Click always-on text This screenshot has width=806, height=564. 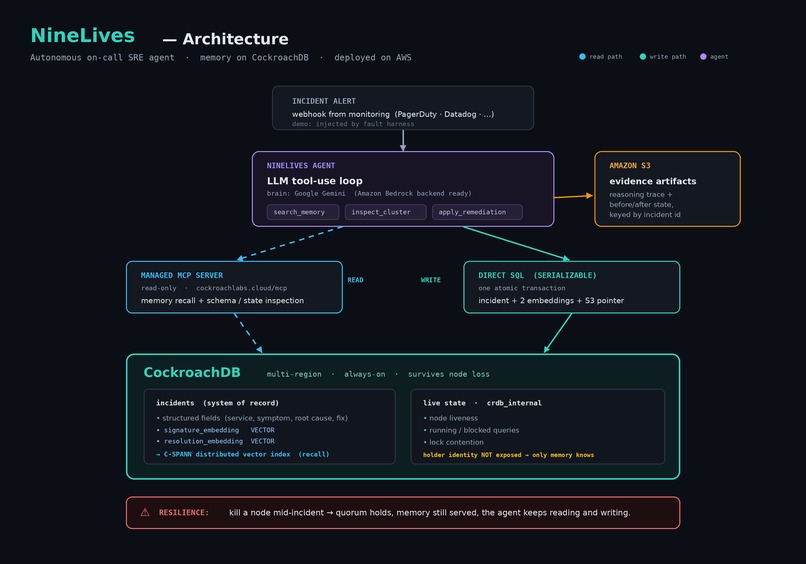[x=364, y=374]
